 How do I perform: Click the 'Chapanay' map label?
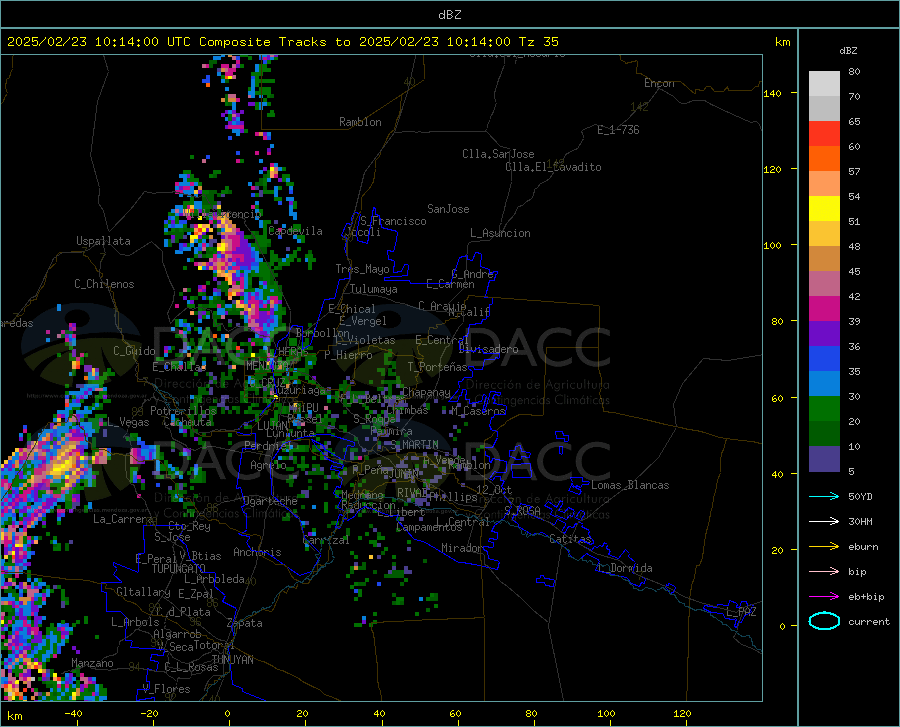pyautogui.click(x=426, y=392)
